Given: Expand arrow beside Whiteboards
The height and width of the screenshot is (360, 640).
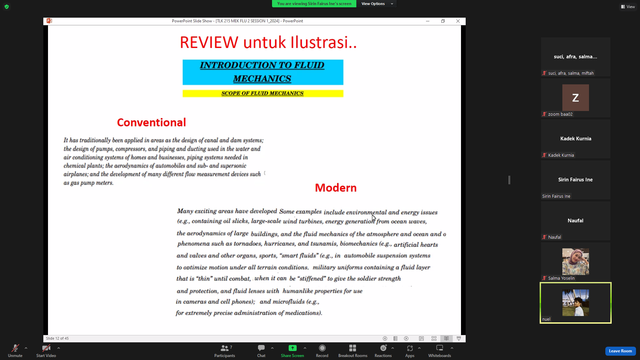Looking at the screenshot, I should coord(452,348).
